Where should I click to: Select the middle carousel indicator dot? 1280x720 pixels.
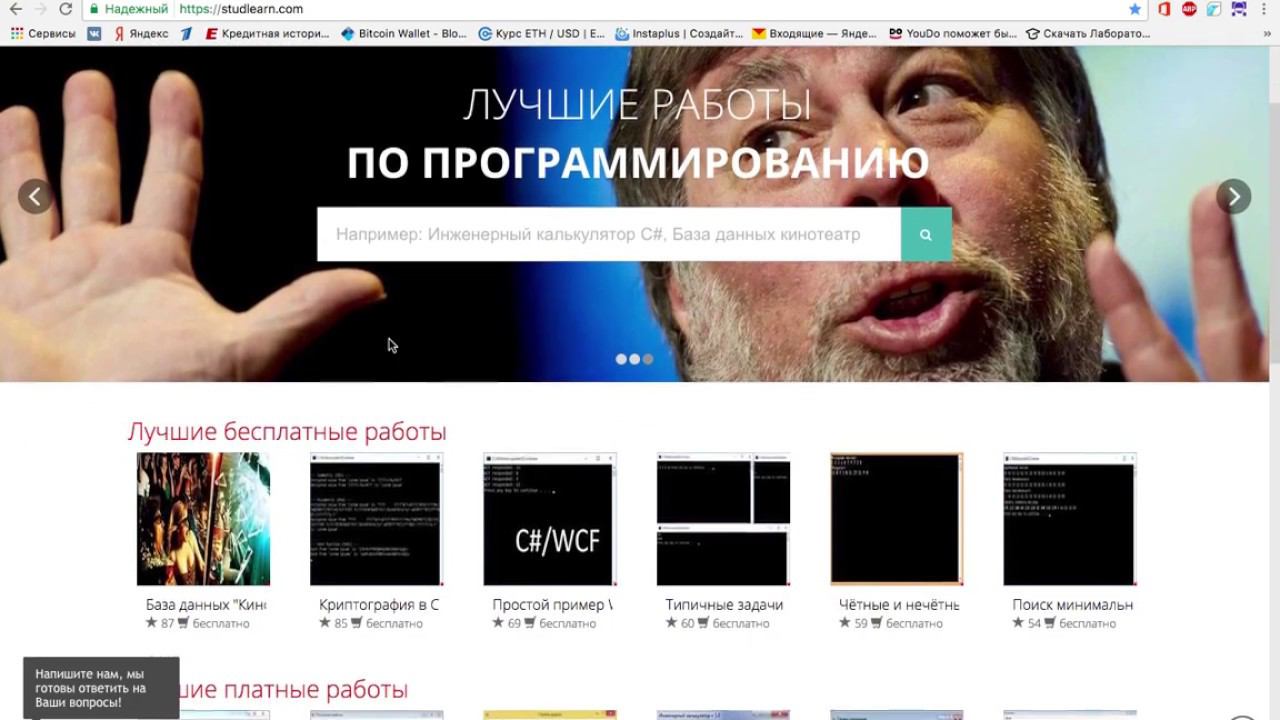pos(634,359)
